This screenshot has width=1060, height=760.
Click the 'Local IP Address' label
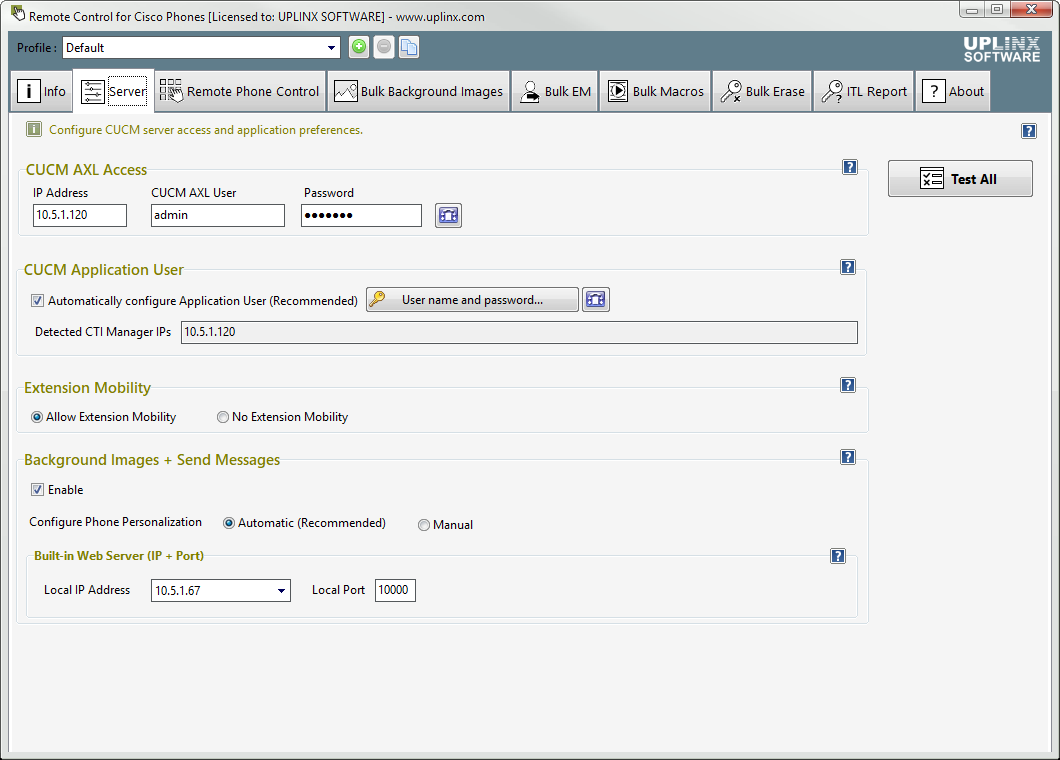pos(87,590)
